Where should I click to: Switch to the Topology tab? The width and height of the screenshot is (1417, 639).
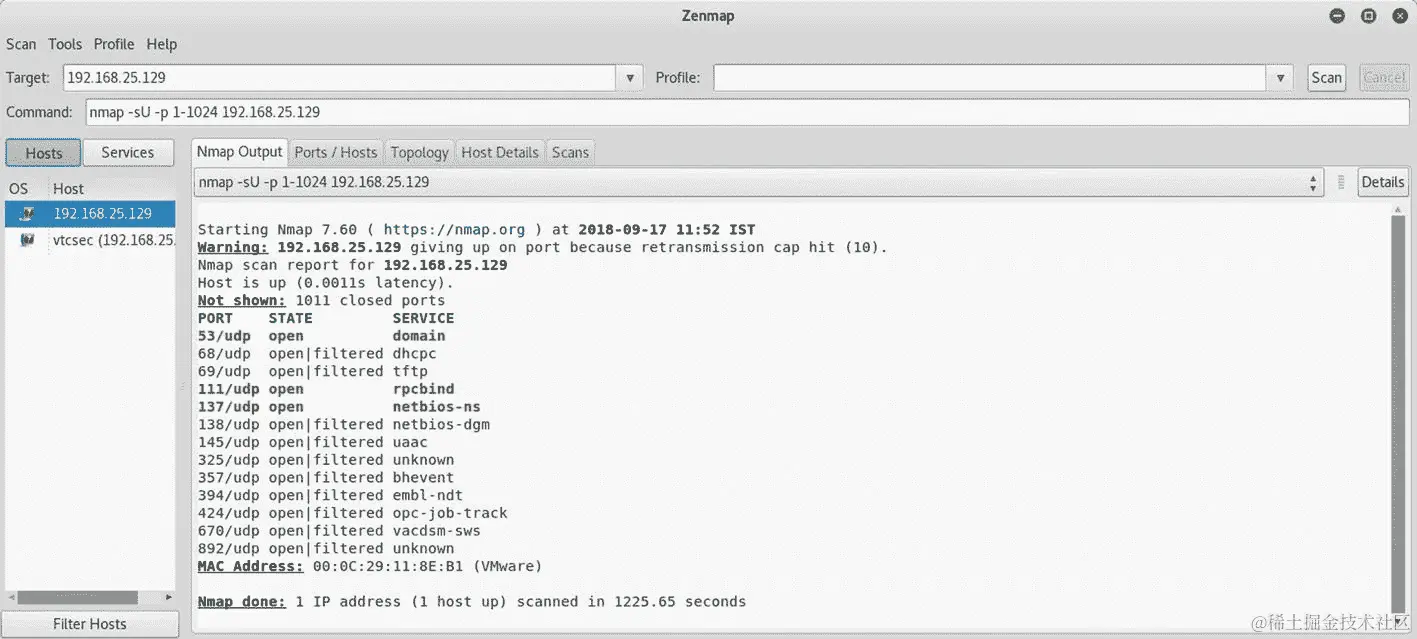click(419, 153)
